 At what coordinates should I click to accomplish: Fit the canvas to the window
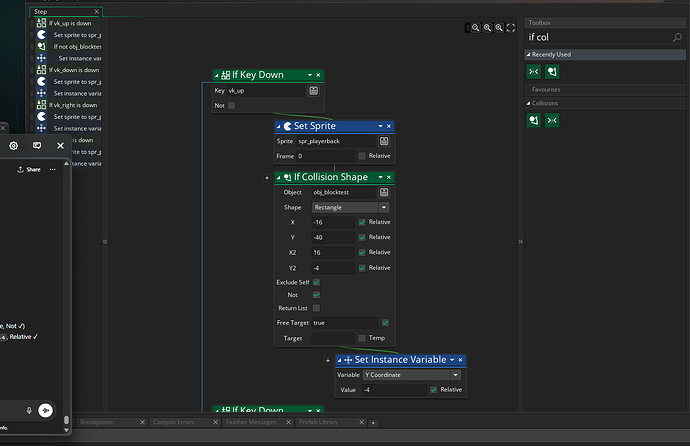coord(511,28)
